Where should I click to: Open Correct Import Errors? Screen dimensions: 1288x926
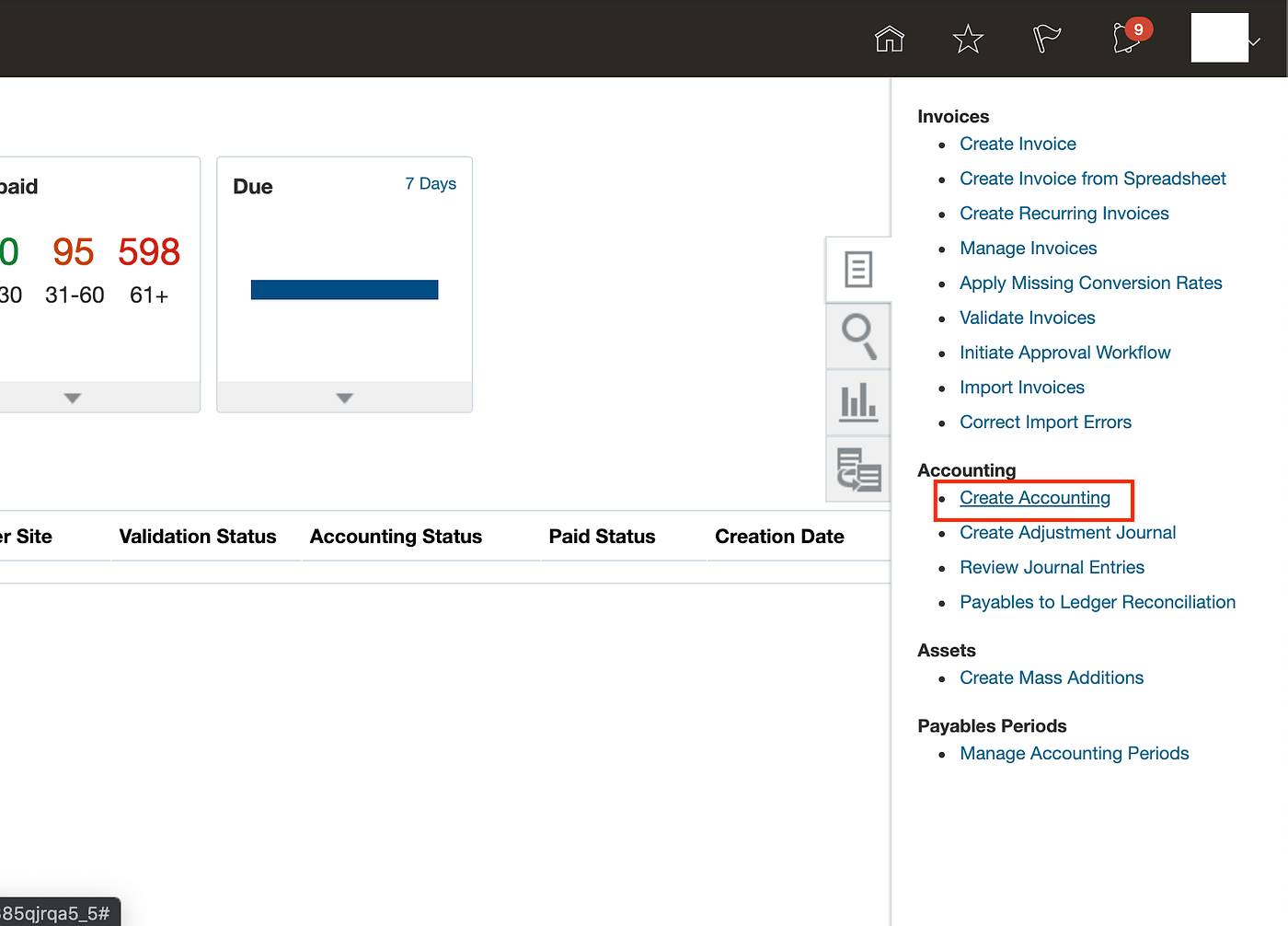tap(1046, 422)
